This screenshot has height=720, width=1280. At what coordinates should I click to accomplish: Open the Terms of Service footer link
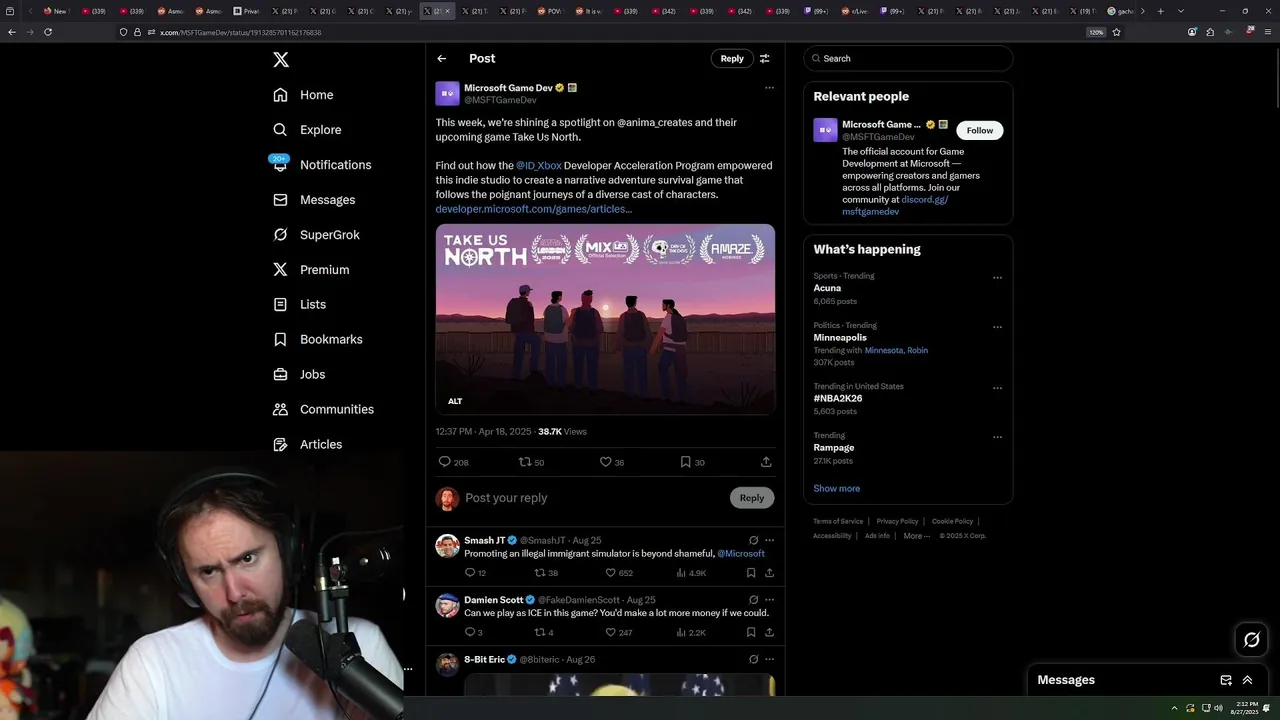click(838, 521)
